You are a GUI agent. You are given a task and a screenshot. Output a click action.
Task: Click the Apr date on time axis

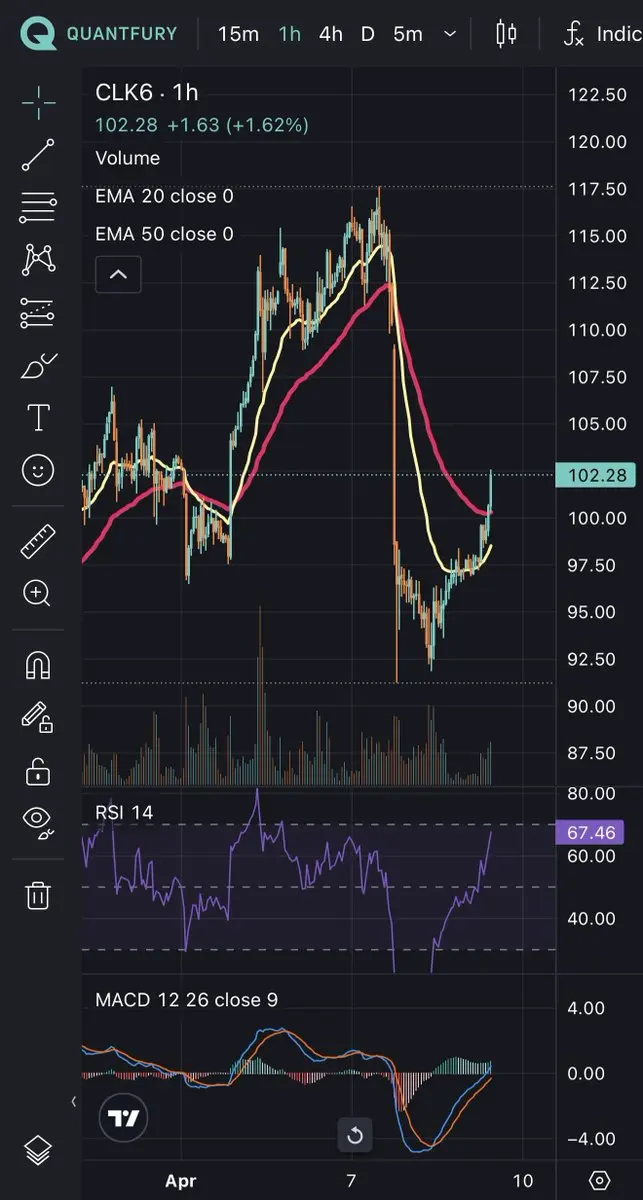pos(180,1181)
